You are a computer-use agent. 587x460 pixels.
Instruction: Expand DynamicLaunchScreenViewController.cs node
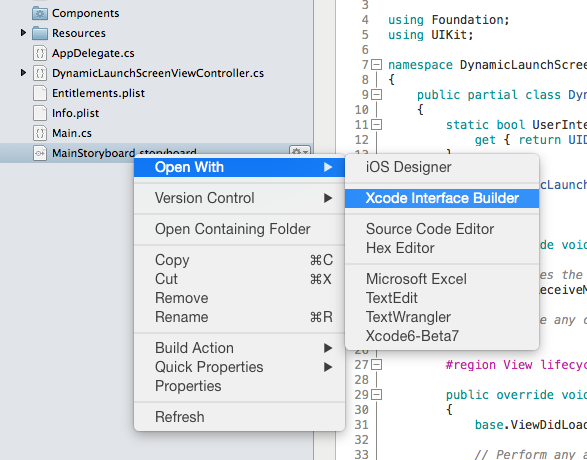(x=23, y=73)
